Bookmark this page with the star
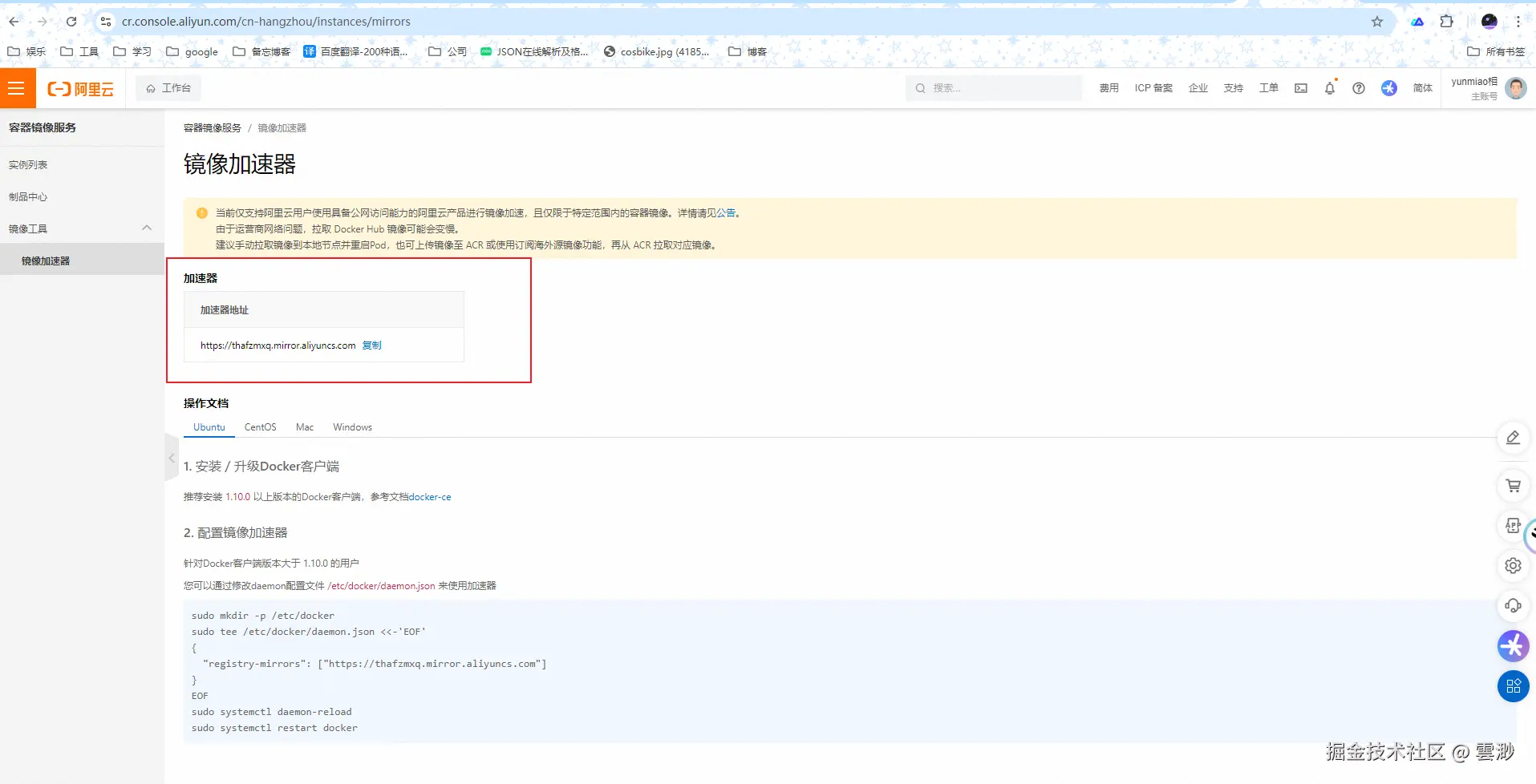Image resolution: width=1536 pixels, height=784 pixels. (1377, 22)
